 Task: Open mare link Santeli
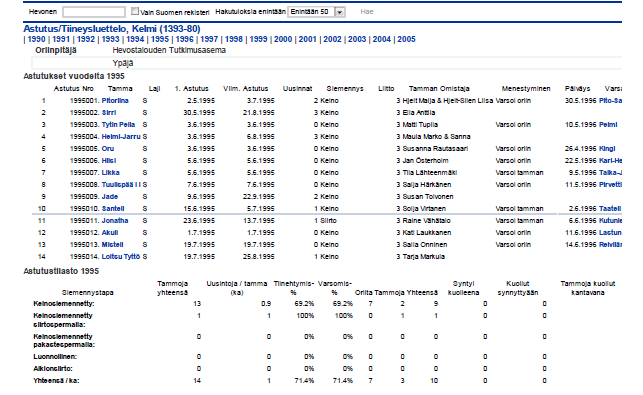[113, 209]
